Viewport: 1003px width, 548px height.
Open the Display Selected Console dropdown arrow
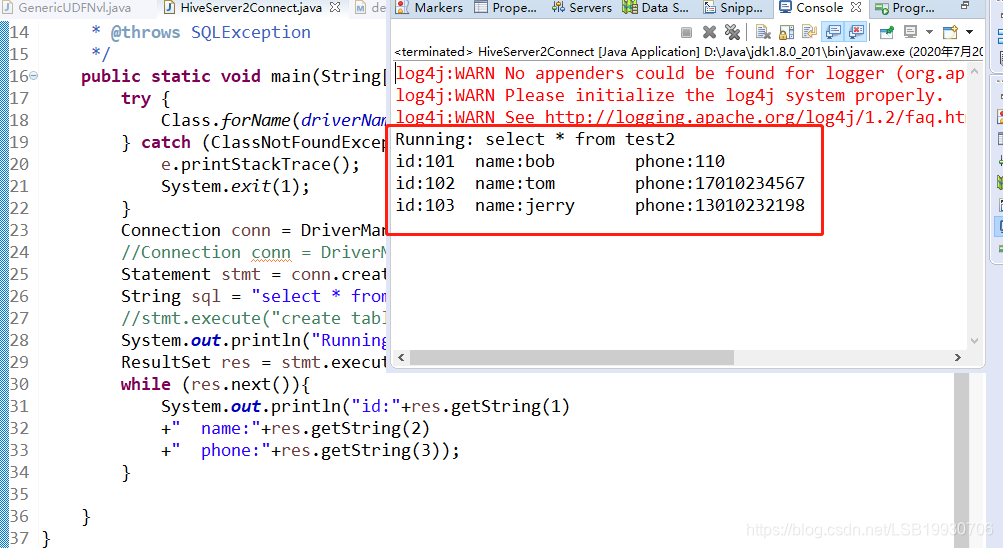(x=929, y=32)
